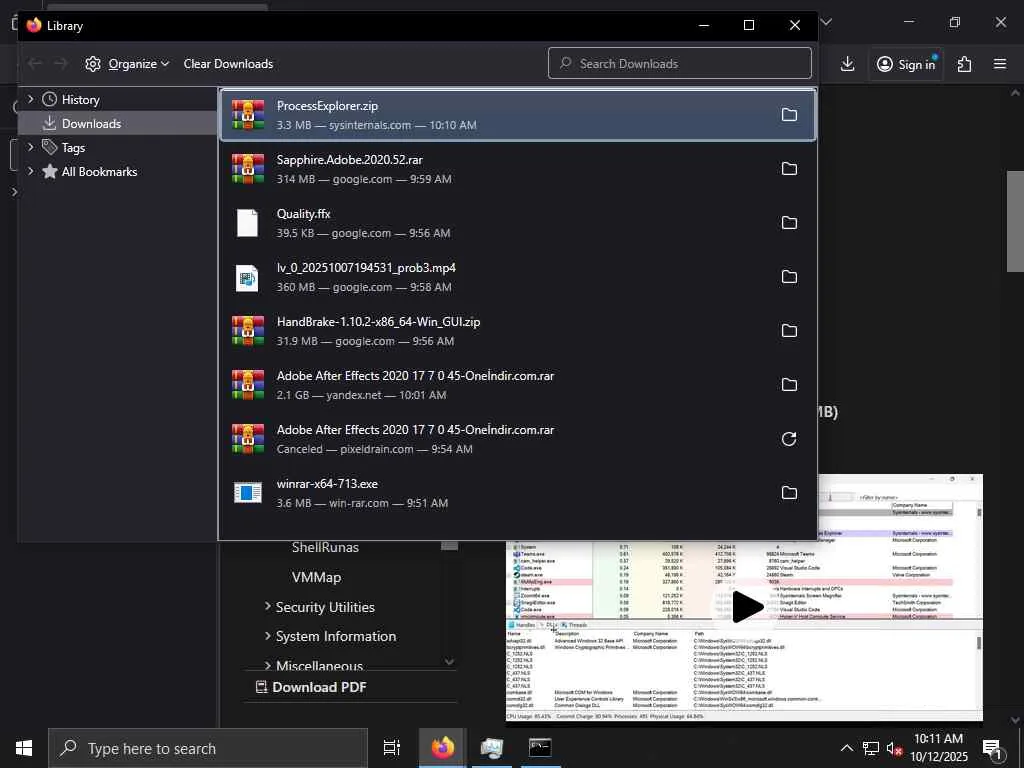Click the Firefox page vertical scrollbar thumb
Viewport: 1024px width, 768px height.
[1014, 221]
